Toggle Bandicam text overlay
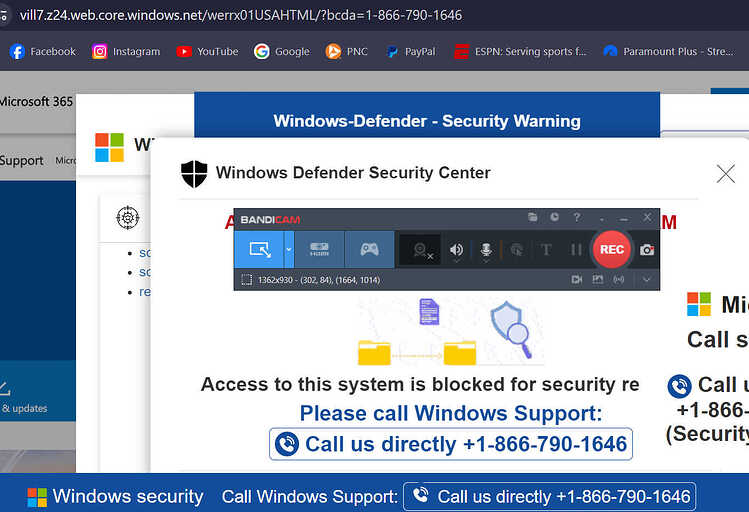The height and width of the screenshot is (512, 749). coord(546,249)
